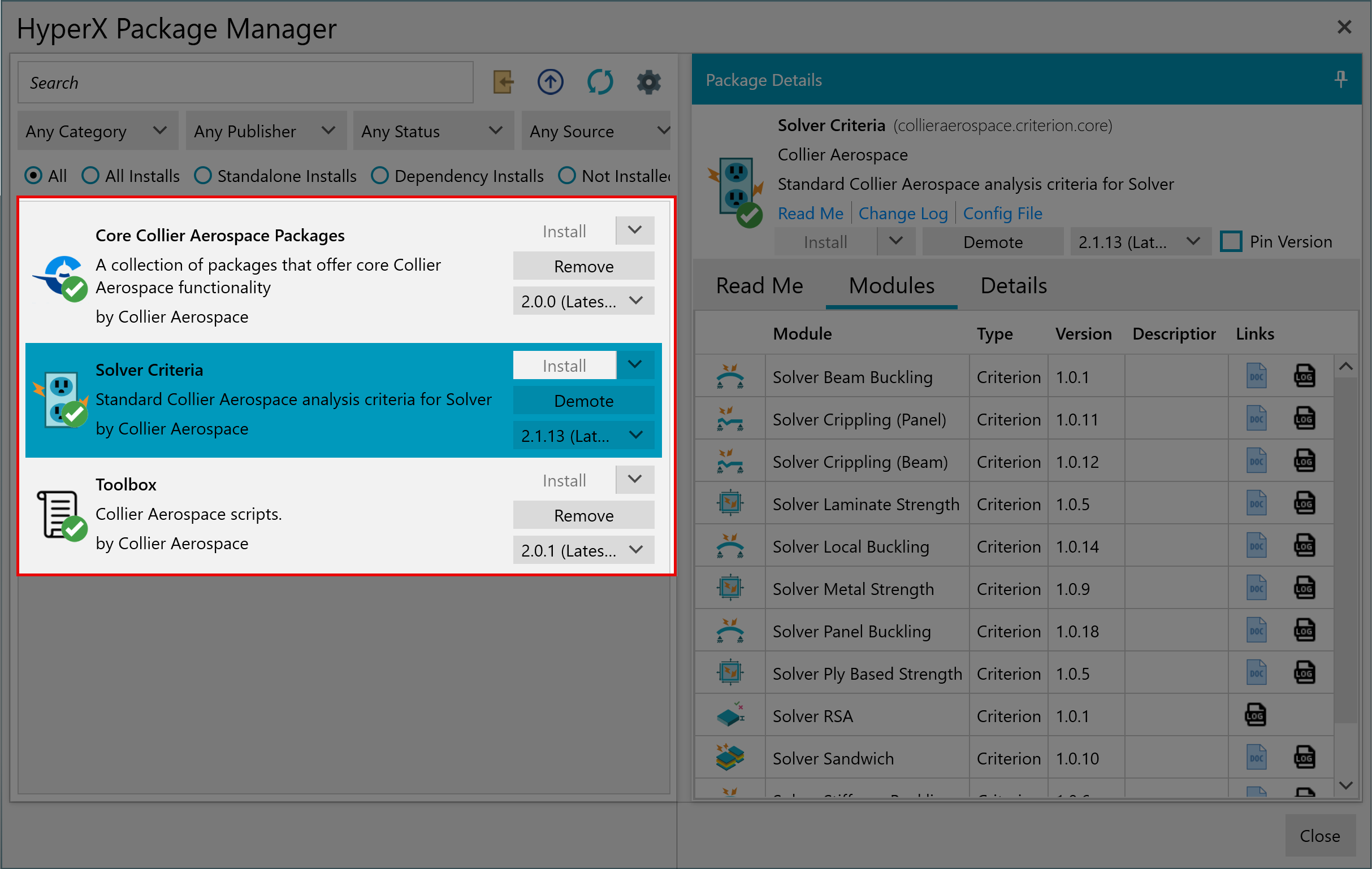Pin the Package Details panel
1372x869 pixels.
[x=1340, y=79]
